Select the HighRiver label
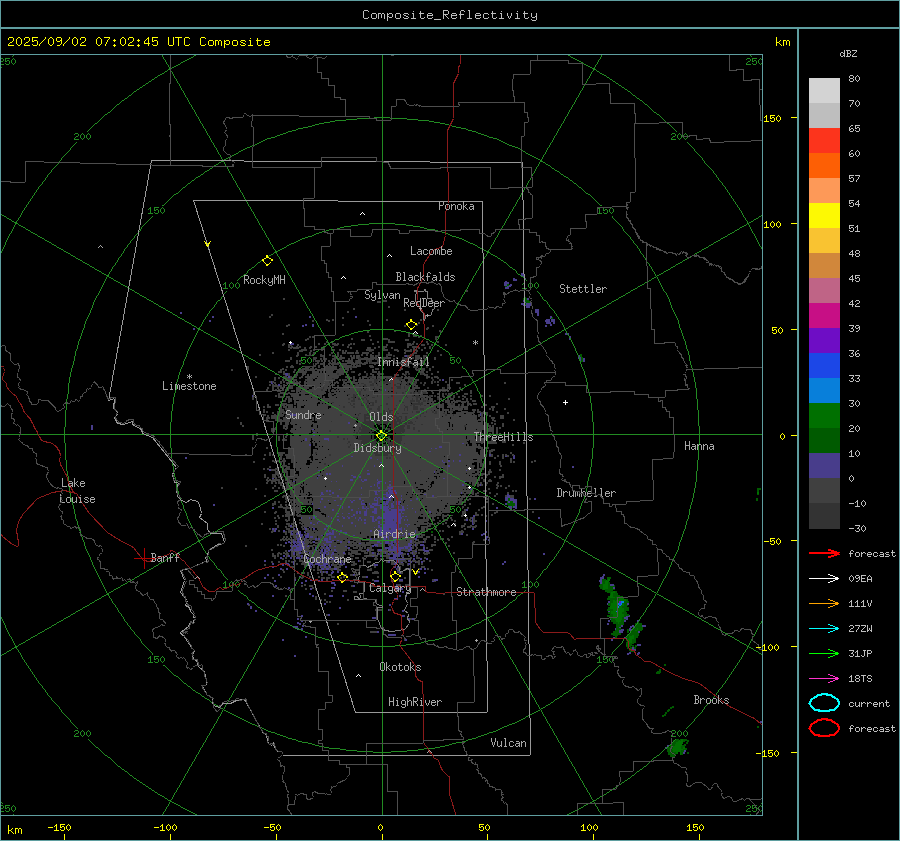Image resolution: width=900 pixels, height=841 pixels. (415, 702)
